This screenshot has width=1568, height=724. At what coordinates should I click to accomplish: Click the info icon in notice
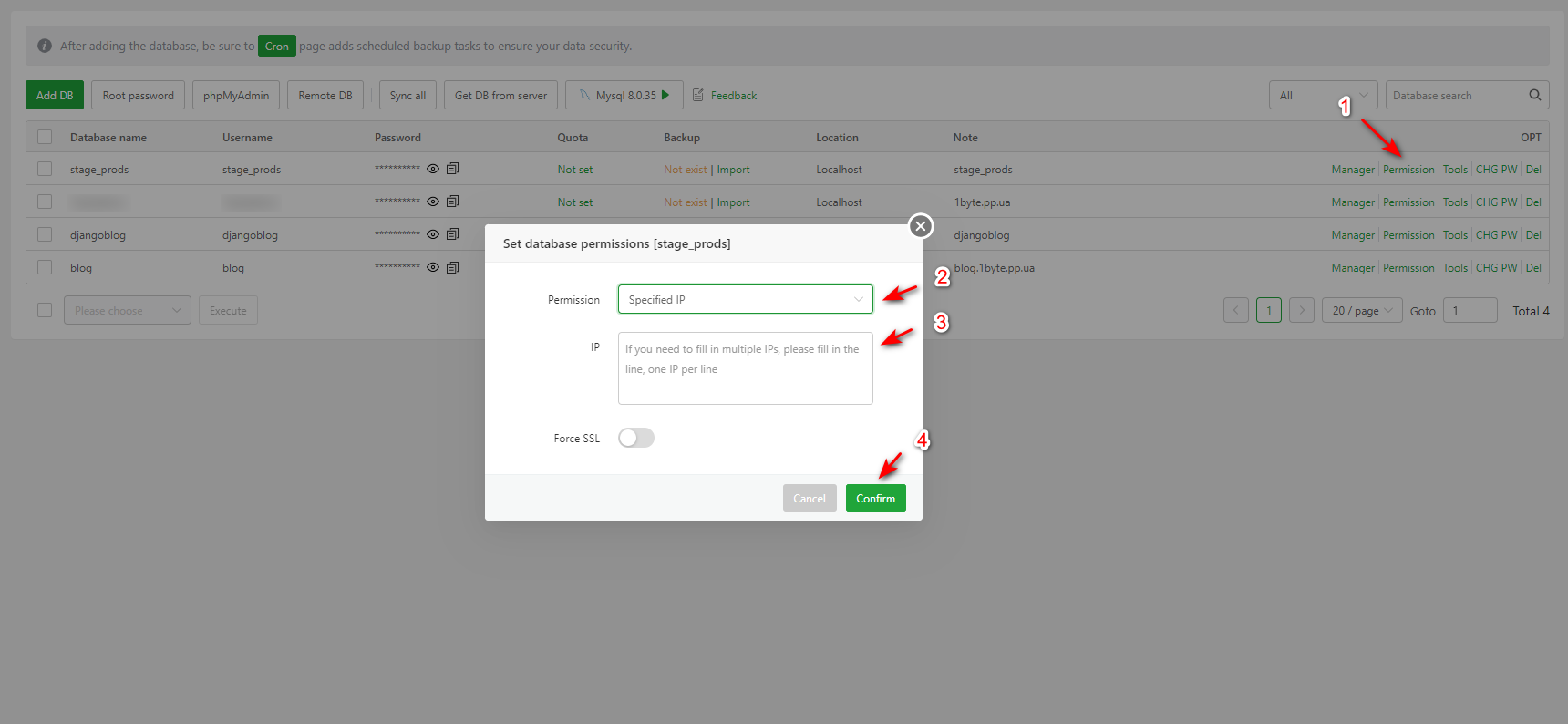click(x=45, y=46)
